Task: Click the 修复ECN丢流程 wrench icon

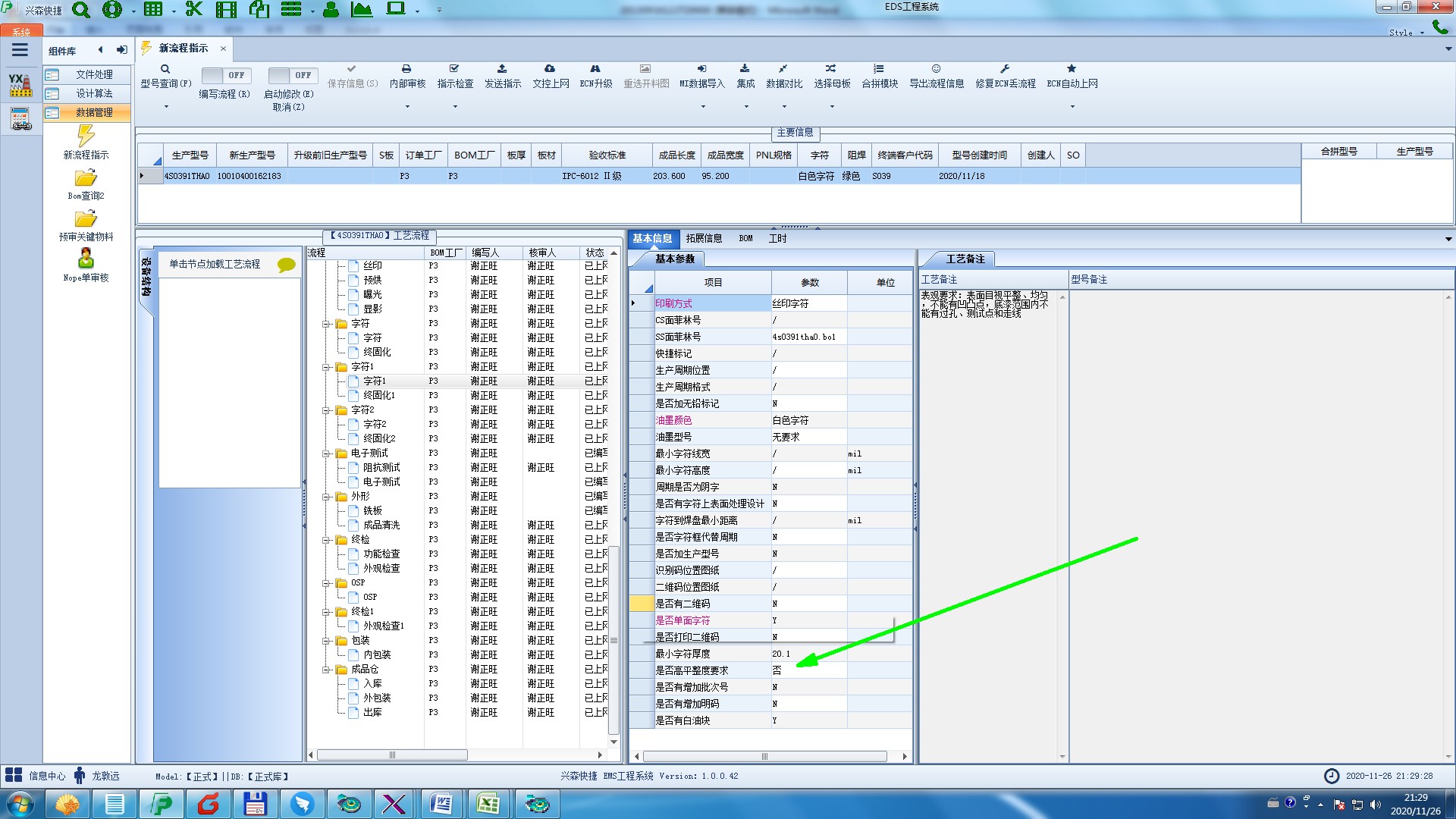Action: (x=1005, y=69)
